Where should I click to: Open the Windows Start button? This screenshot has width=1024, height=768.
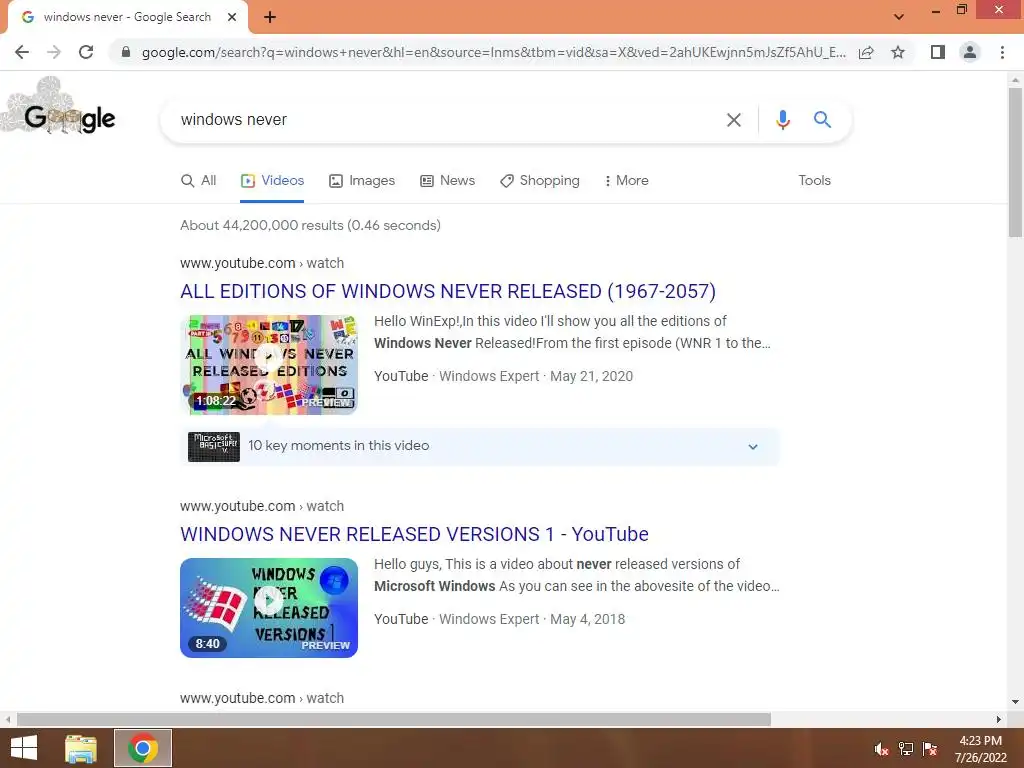[x=24, y=748]
